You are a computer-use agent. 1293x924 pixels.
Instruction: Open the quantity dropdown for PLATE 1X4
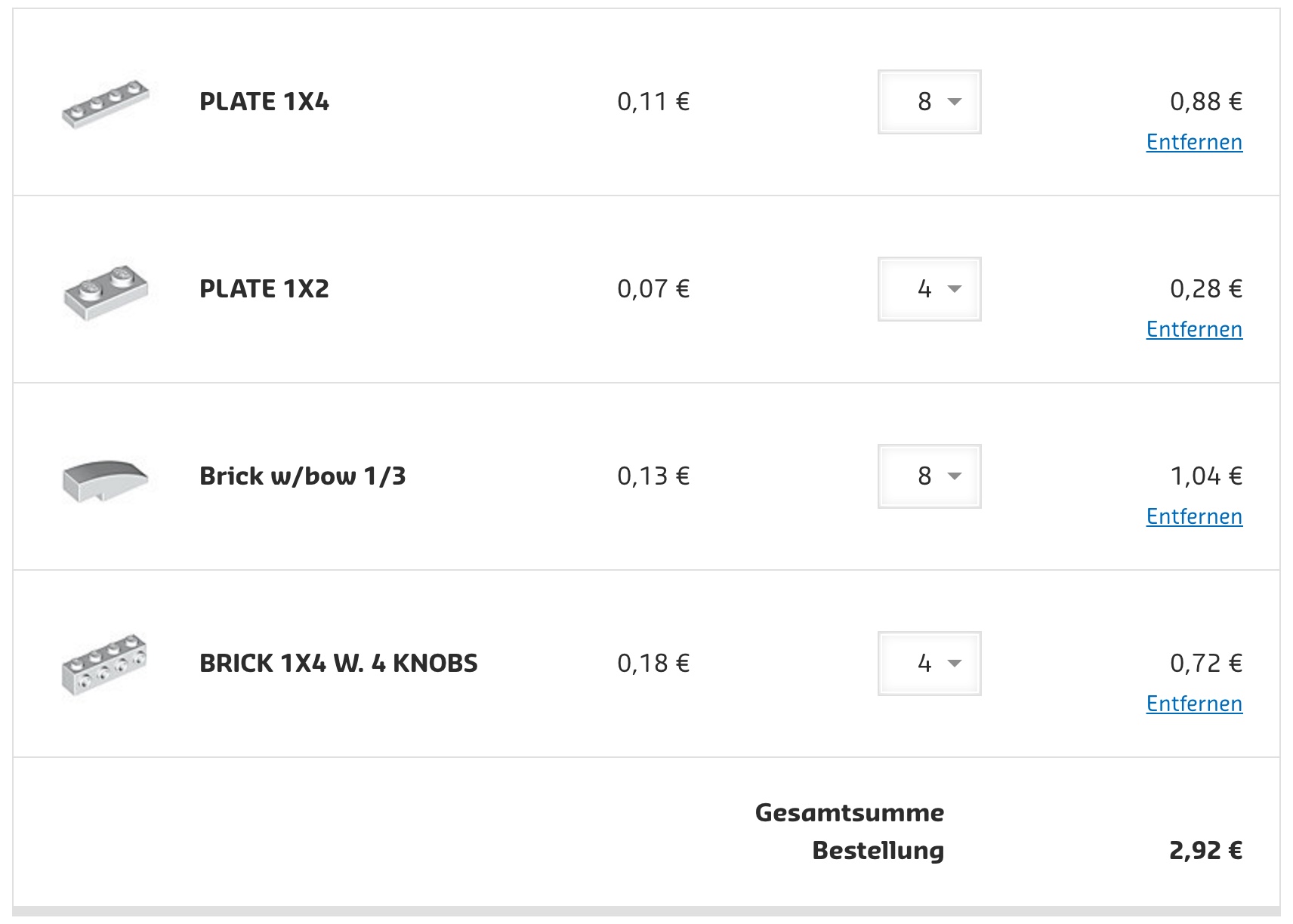pos(929,102)
